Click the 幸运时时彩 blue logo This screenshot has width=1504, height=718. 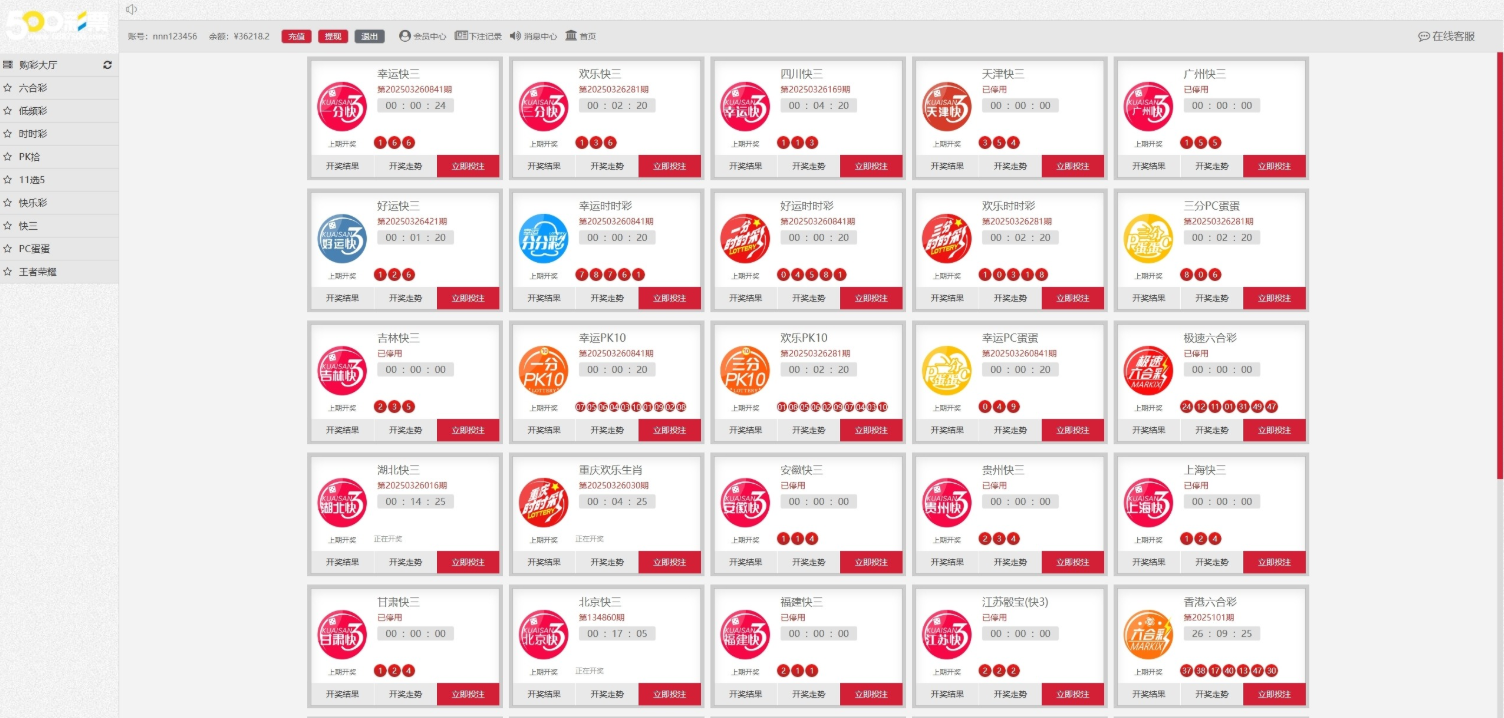(543, 238)
